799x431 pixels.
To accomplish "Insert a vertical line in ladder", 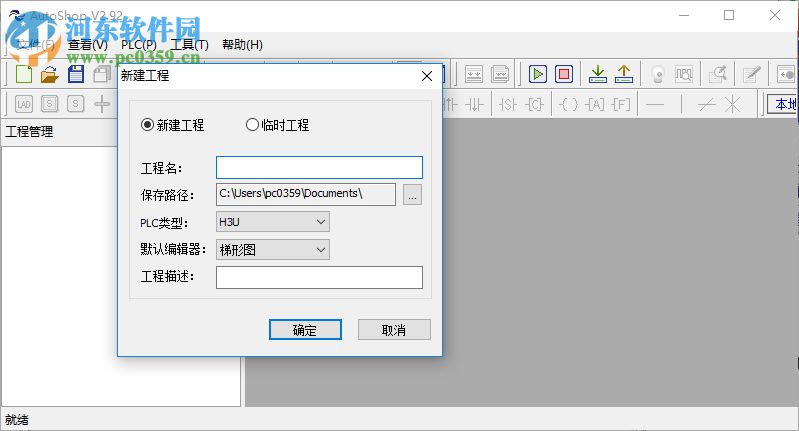I will [x=681, y=105].
